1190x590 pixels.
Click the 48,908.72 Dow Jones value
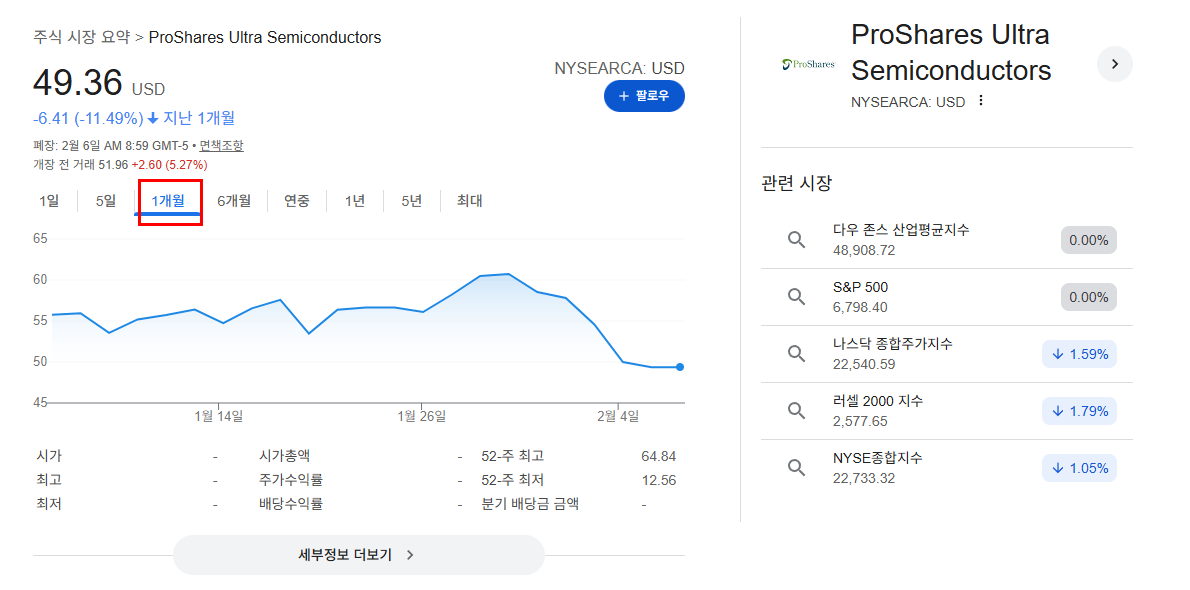coord(864,250)
